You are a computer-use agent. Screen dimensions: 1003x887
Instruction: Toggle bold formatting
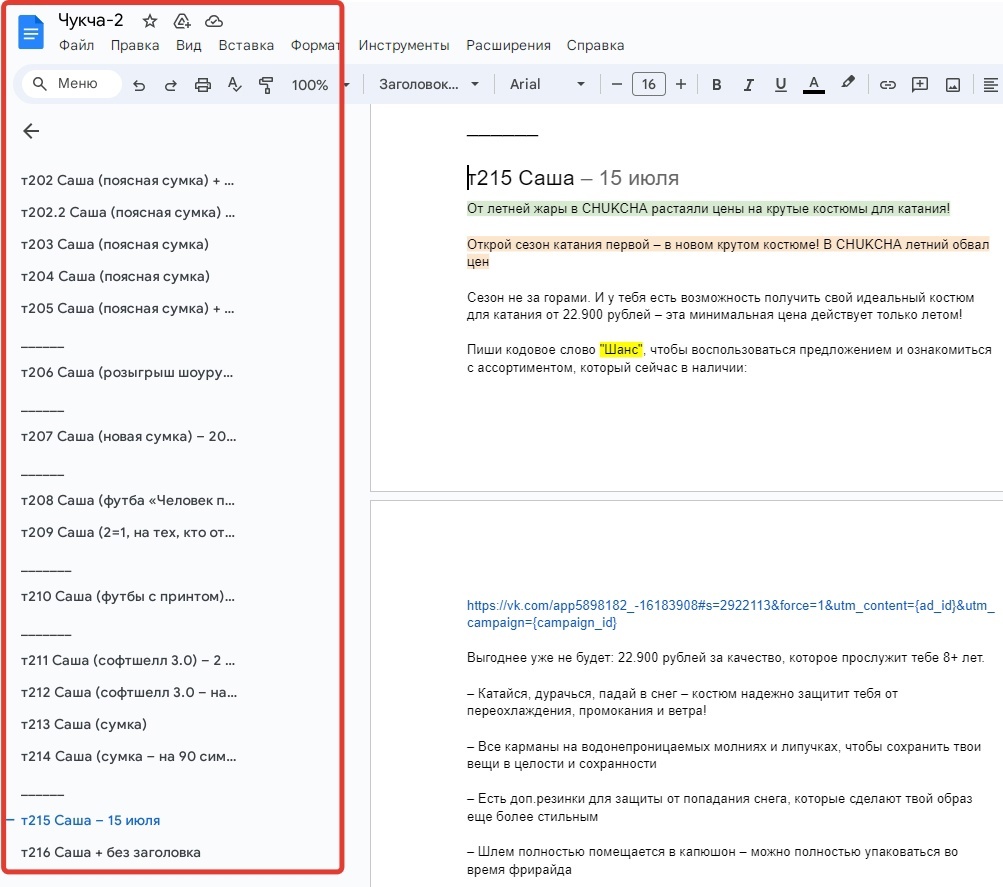pos(716,84)
